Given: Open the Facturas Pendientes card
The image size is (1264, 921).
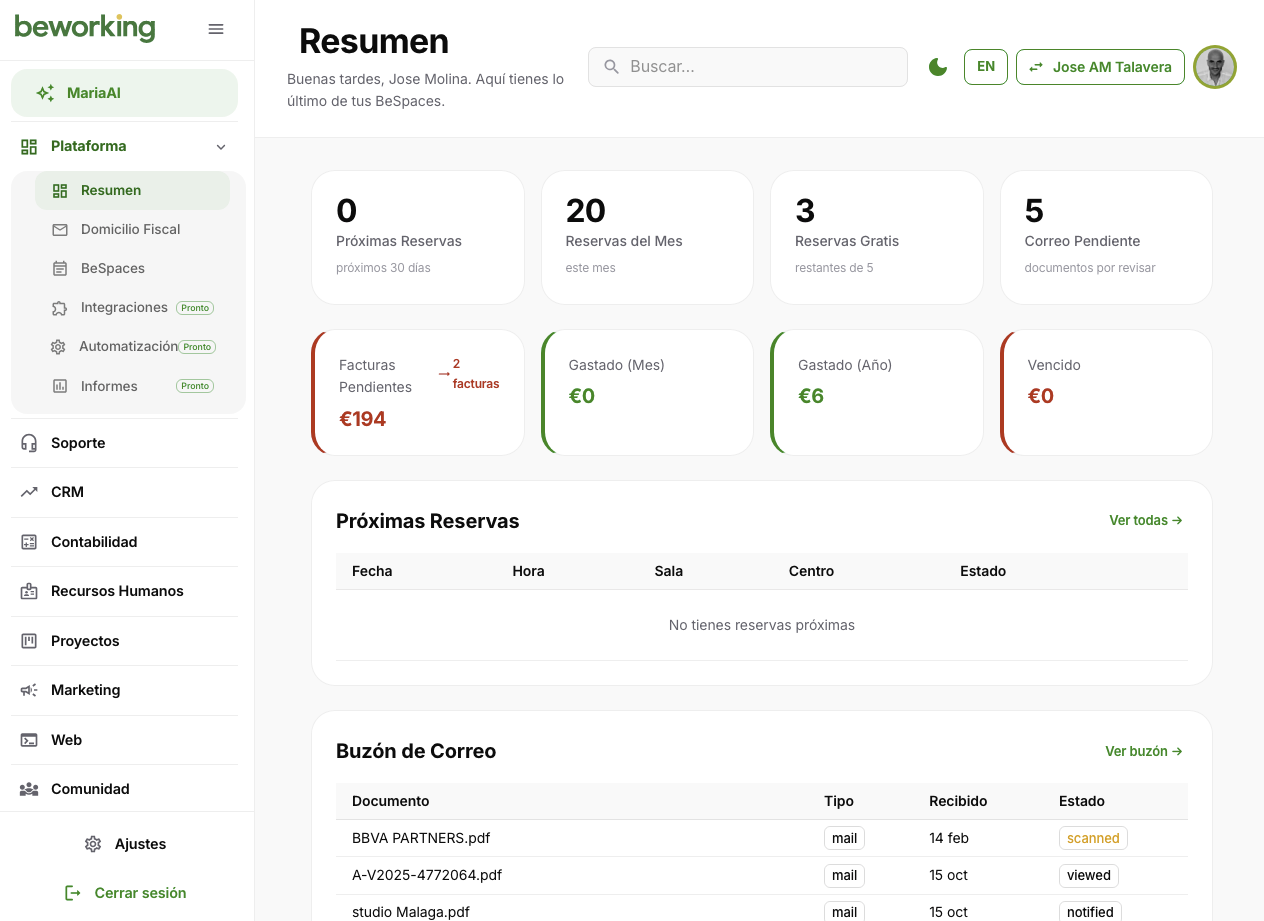Looking at the screenshot, I should [x=418, y=393].
